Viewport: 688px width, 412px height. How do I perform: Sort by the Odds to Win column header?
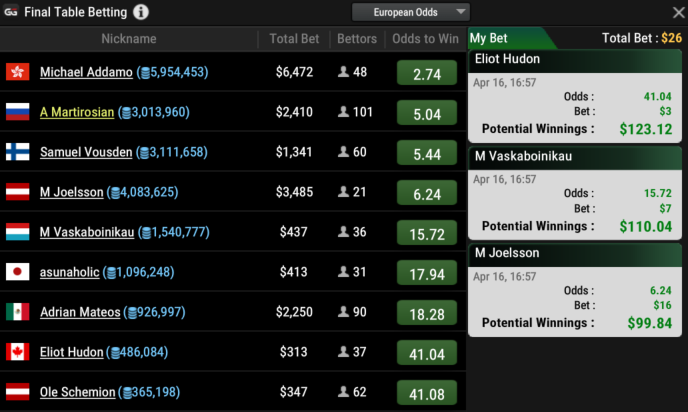[x=425, y=39]
